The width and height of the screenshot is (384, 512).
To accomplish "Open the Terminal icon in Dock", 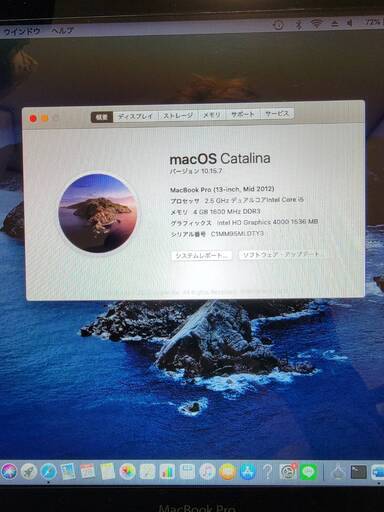I will click(359, 472).
